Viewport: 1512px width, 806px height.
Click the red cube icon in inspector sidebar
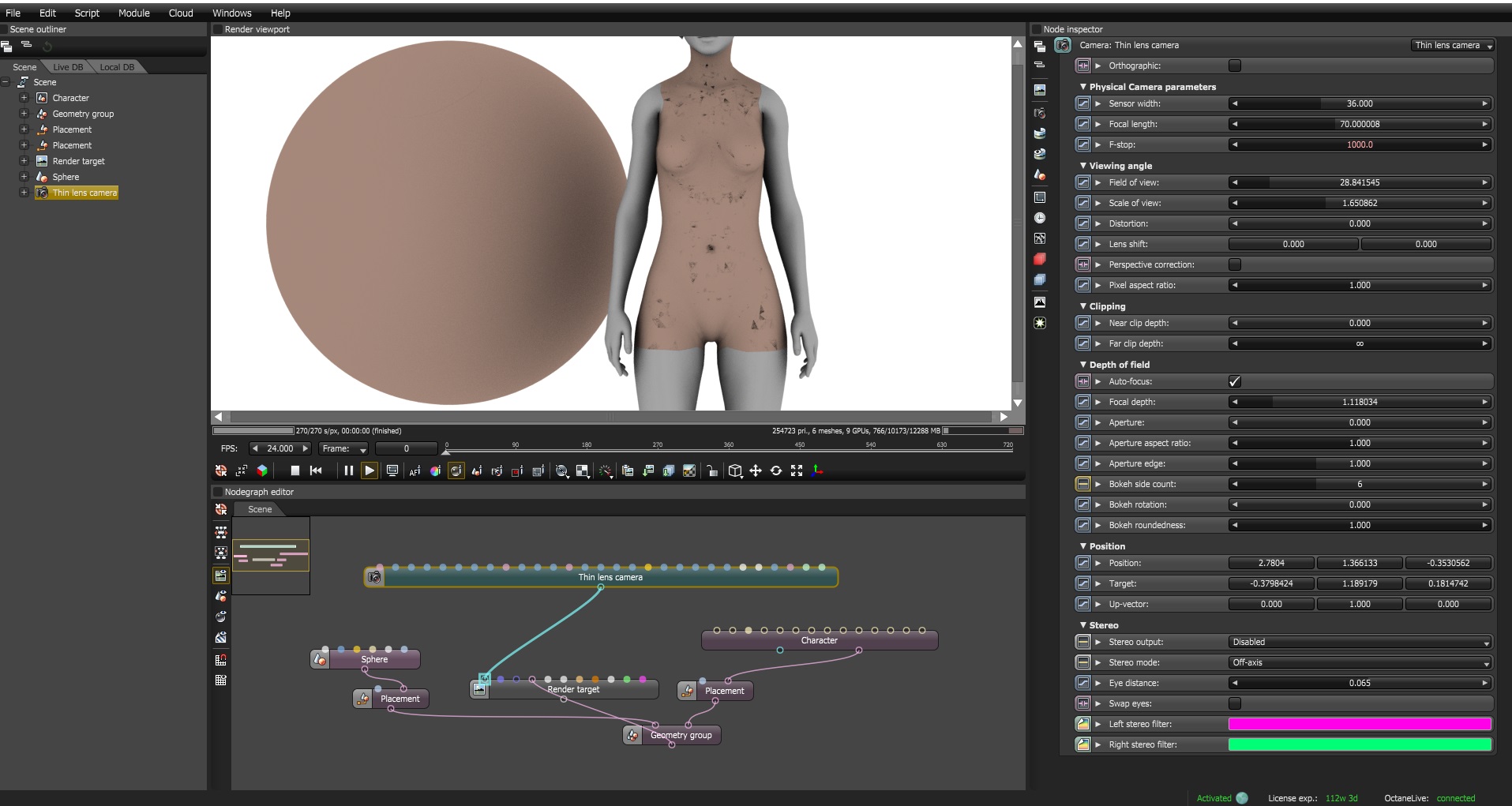click(x=1040, y=259)
